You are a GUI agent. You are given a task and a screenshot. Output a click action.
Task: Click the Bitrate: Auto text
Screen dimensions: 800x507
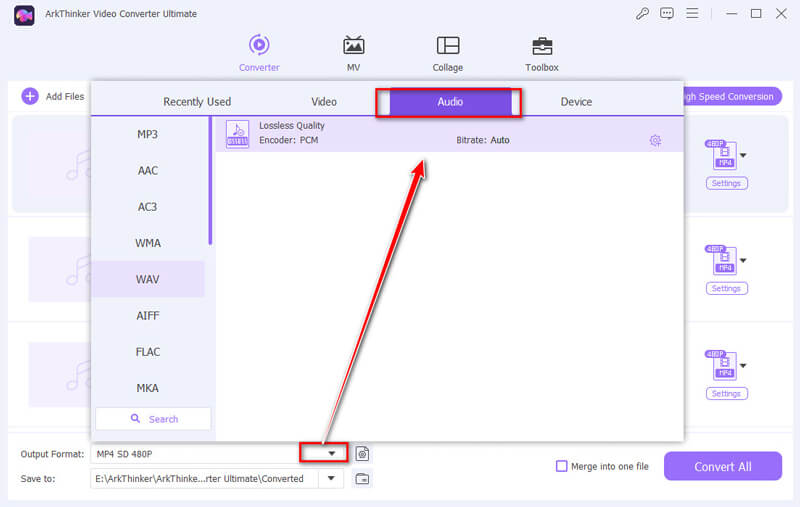coord(483,140)
